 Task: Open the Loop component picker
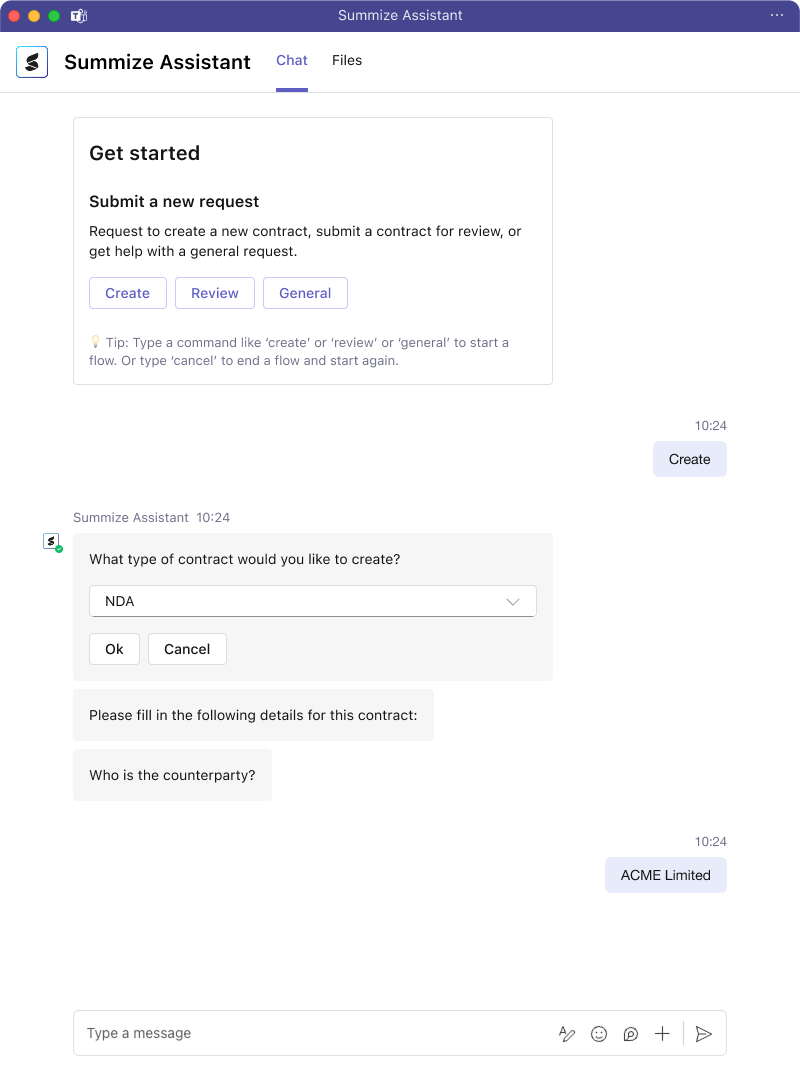tap(631, 1034)
